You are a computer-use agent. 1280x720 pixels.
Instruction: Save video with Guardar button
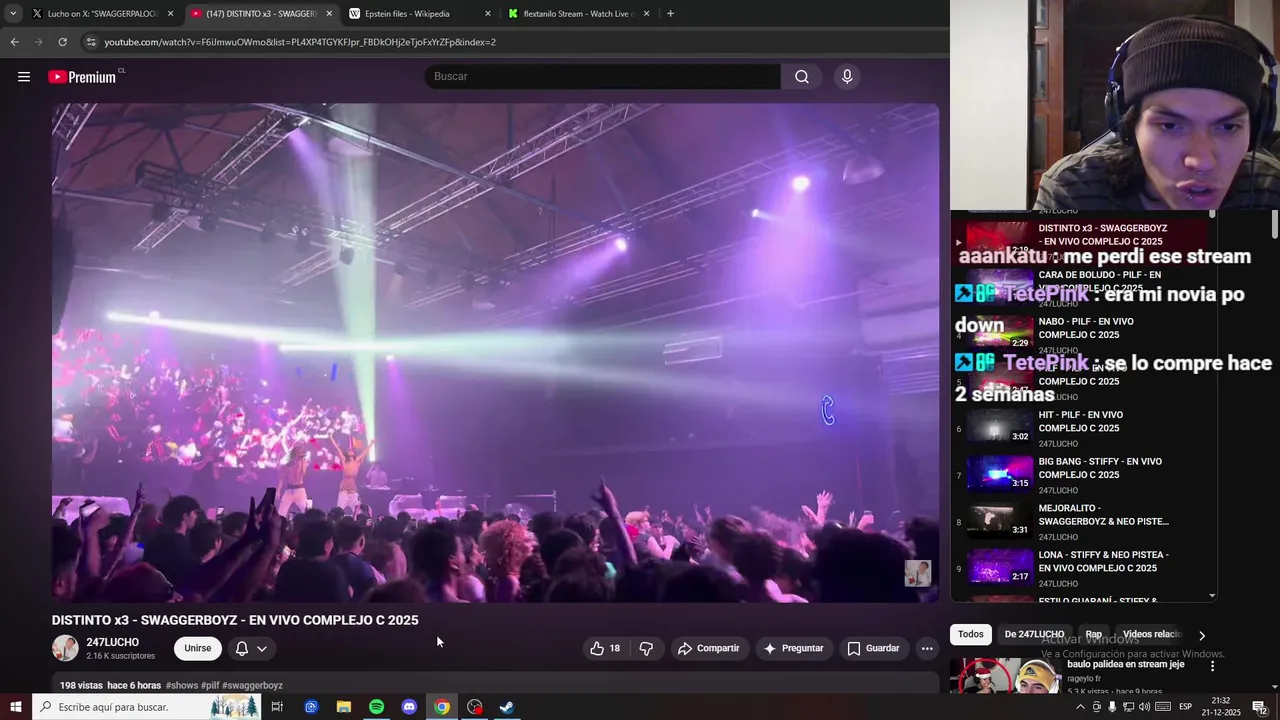873,648
